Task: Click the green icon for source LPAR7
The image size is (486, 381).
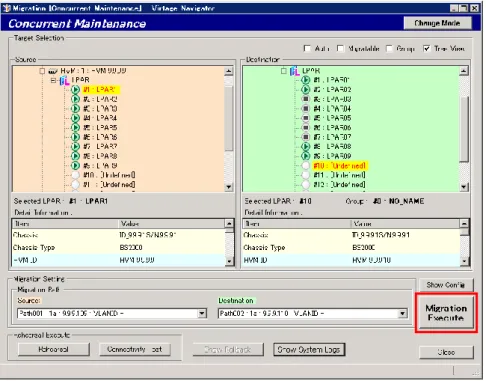Action: [x=76, y=146]
